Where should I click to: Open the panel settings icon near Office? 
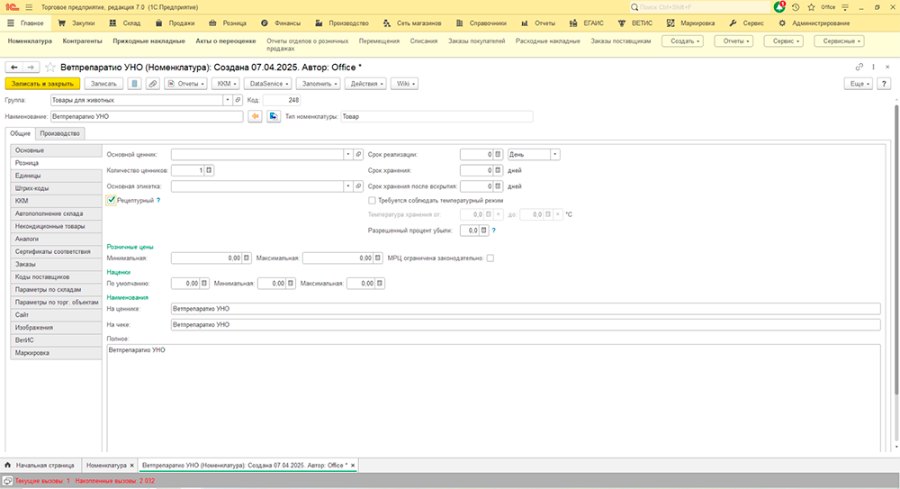pos(845,7)
